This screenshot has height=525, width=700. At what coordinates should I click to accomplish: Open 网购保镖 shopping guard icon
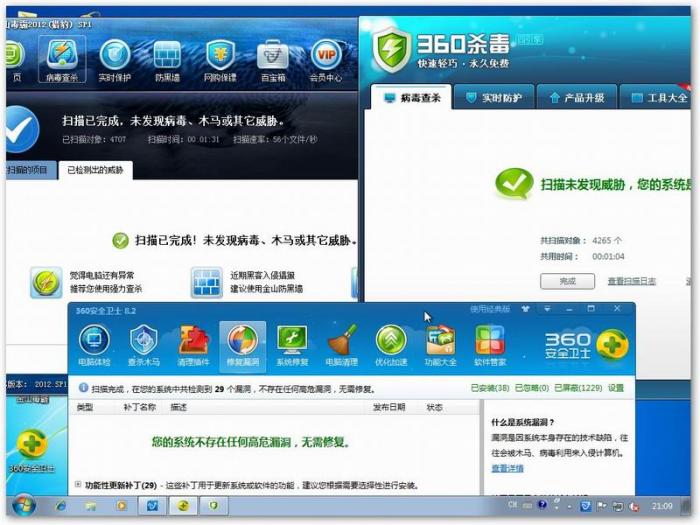click(x=220, y=61)
